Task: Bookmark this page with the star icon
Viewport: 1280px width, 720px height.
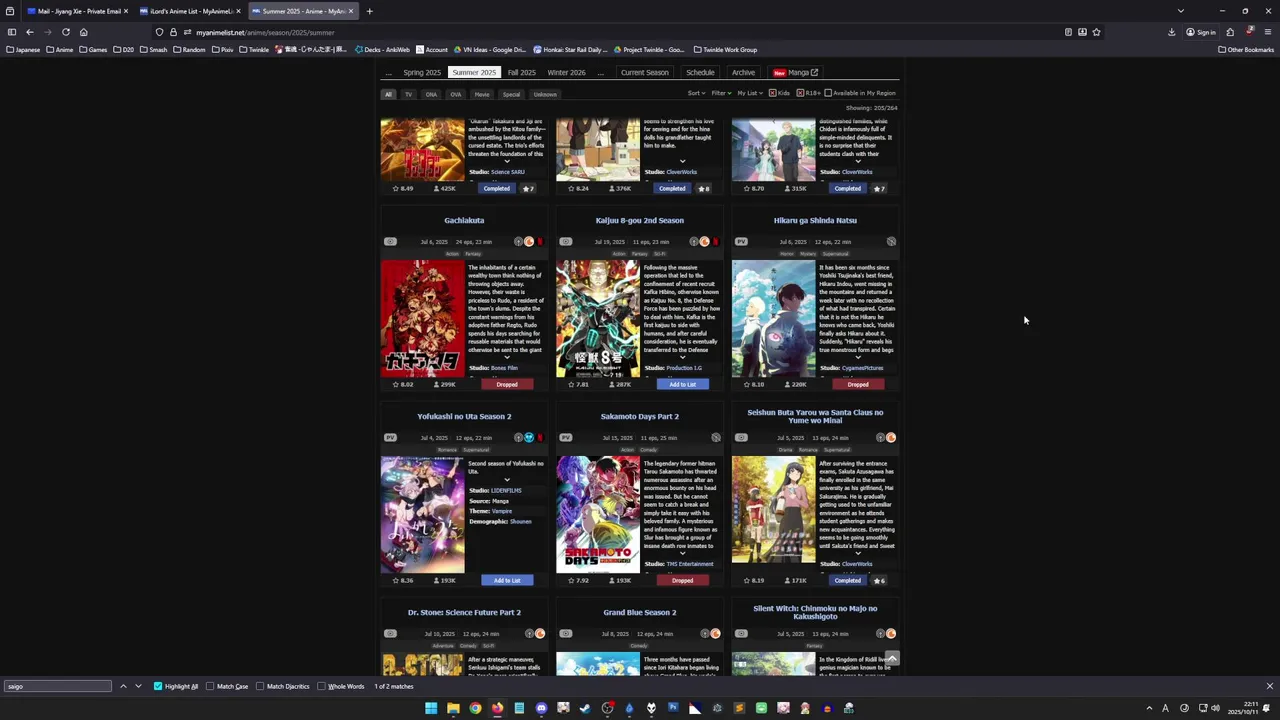Action: click(x=1096, y=32)
